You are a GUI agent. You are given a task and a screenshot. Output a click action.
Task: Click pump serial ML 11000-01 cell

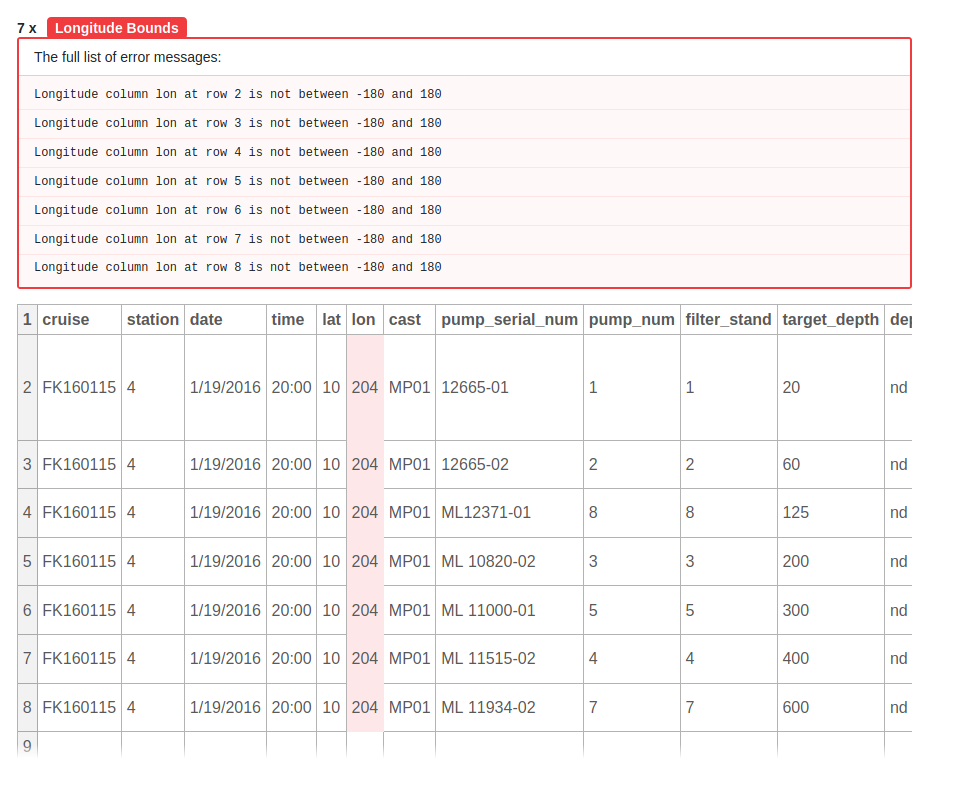509,610
